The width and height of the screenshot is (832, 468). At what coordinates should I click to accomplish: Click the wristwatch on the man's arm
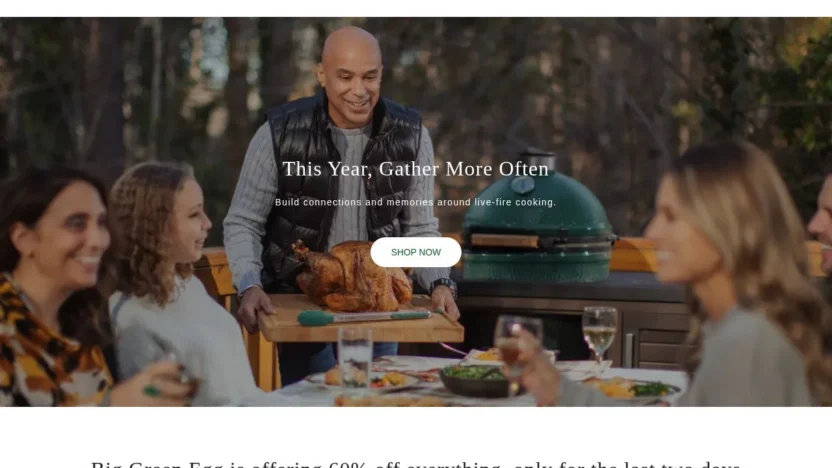click(444, 287)
